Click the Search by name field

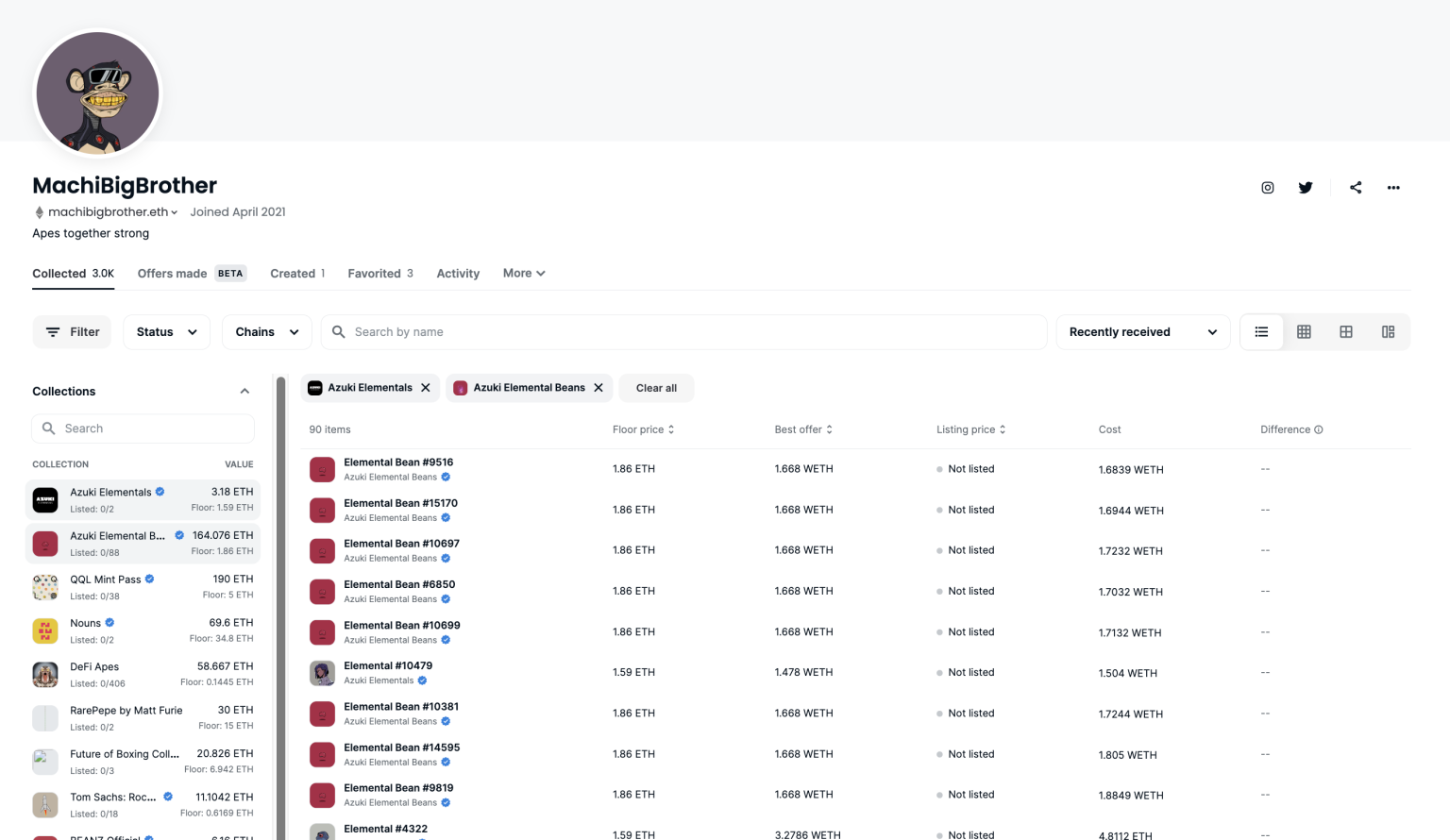pyautogui.click(x=684, y=332)
